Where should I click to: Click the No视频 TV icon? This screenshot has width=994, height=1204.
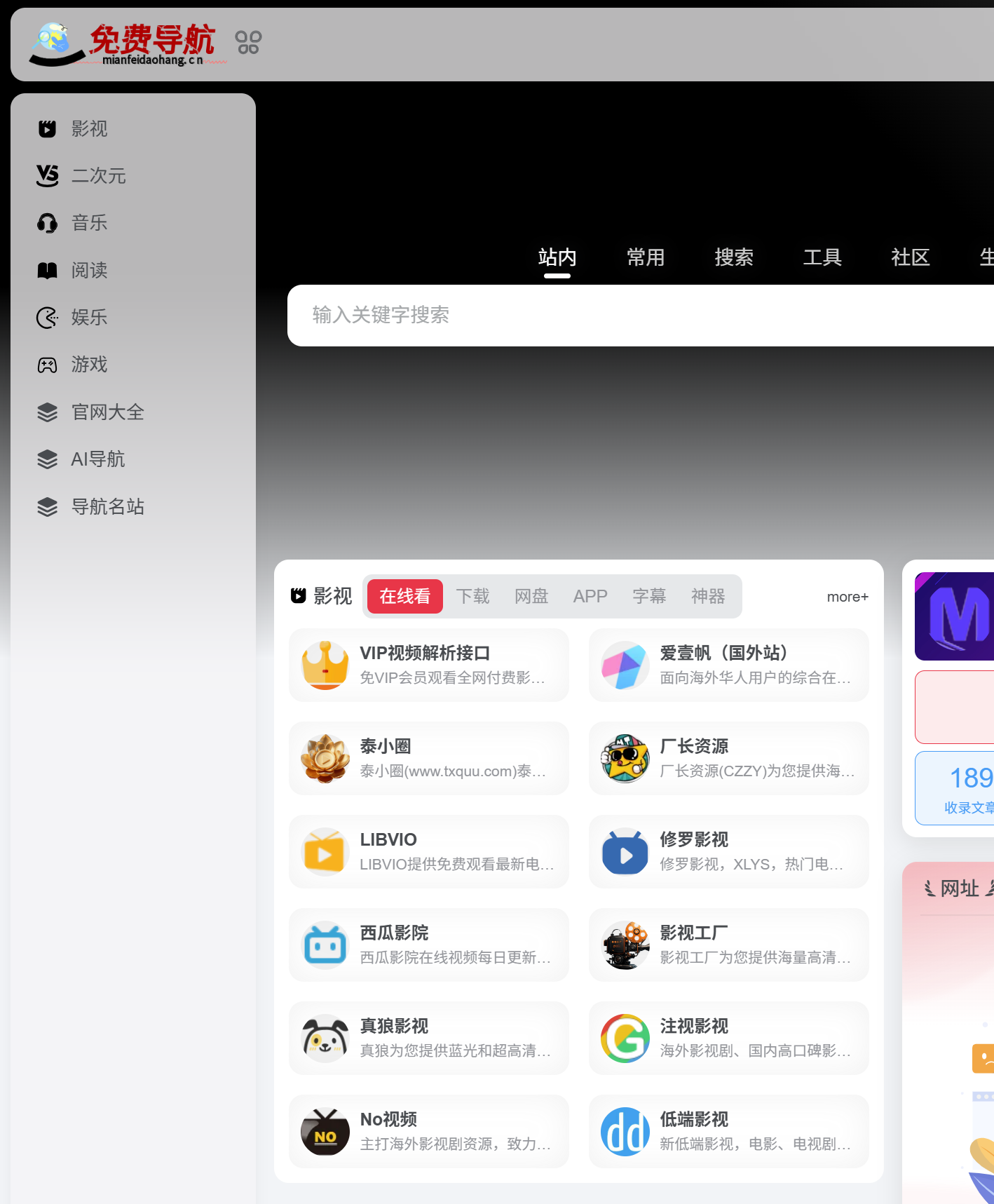[x=325, y=1132]
